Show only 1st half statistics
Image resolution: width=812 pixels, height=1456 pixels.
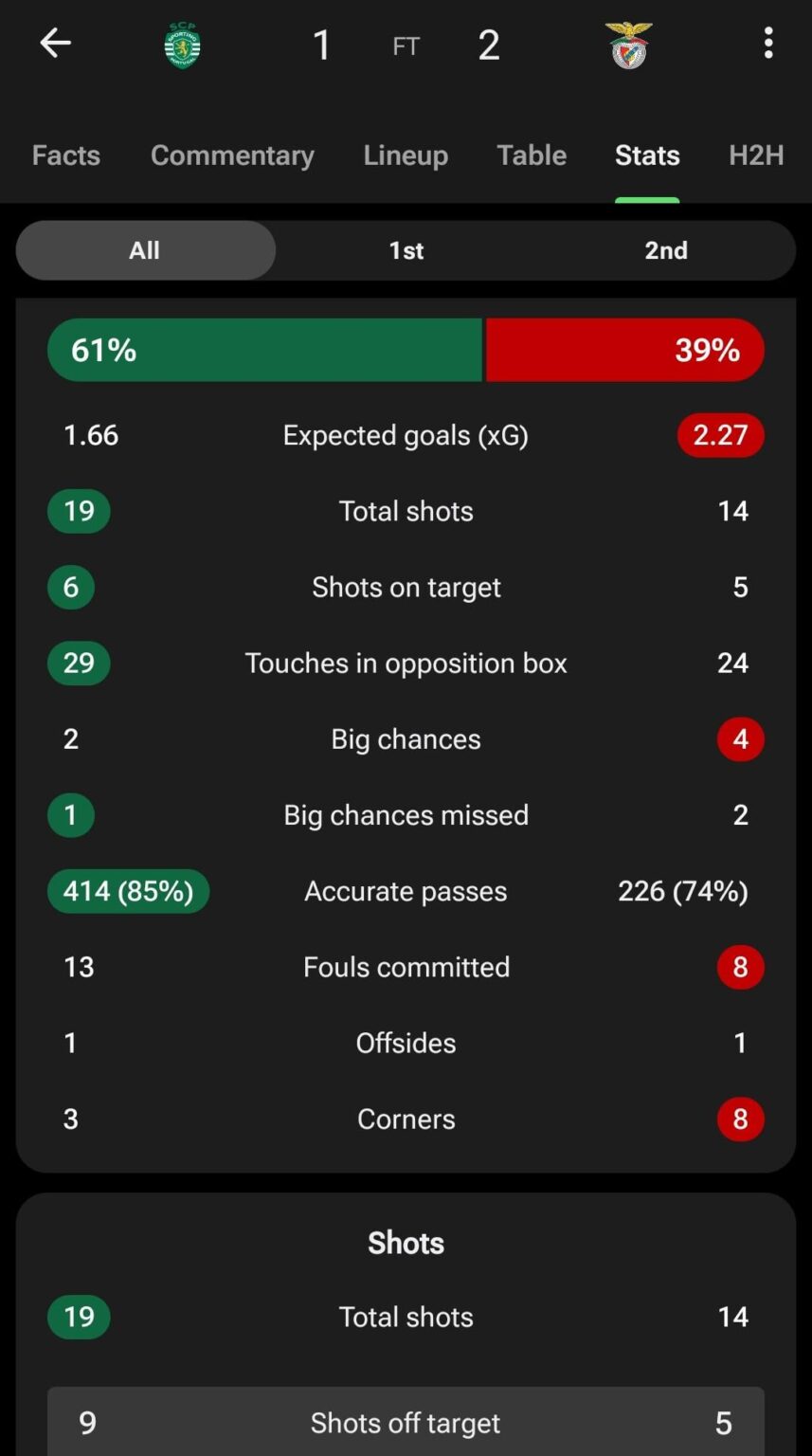click(x=406, y=250)
